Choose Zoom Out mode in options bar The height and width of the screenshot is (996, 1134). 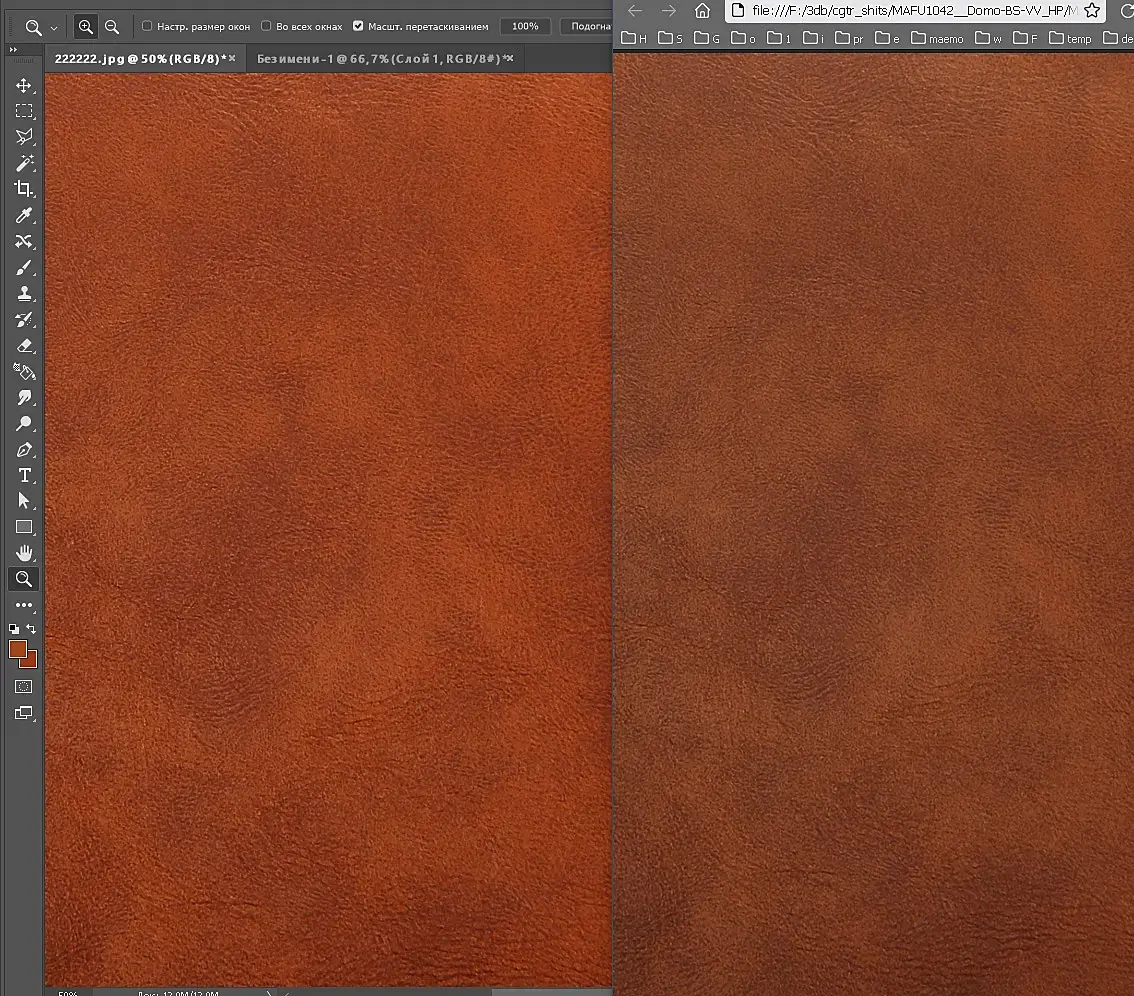112,27
